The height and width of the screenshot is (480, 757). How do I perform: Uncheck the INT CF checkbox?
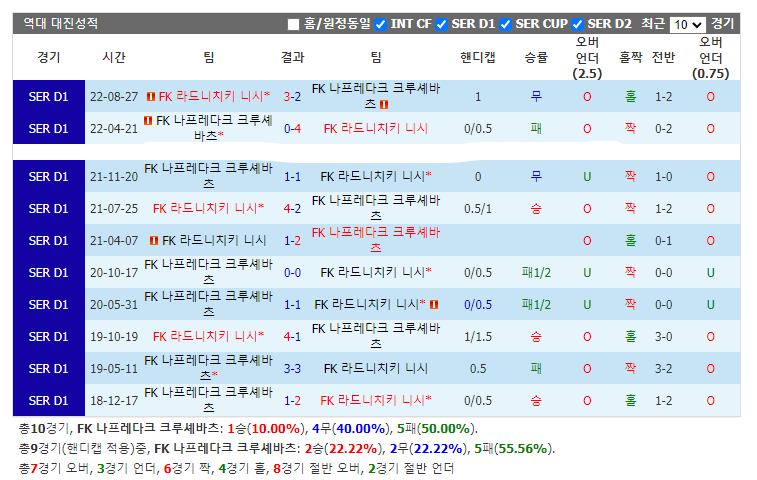[x=380, y=25]
